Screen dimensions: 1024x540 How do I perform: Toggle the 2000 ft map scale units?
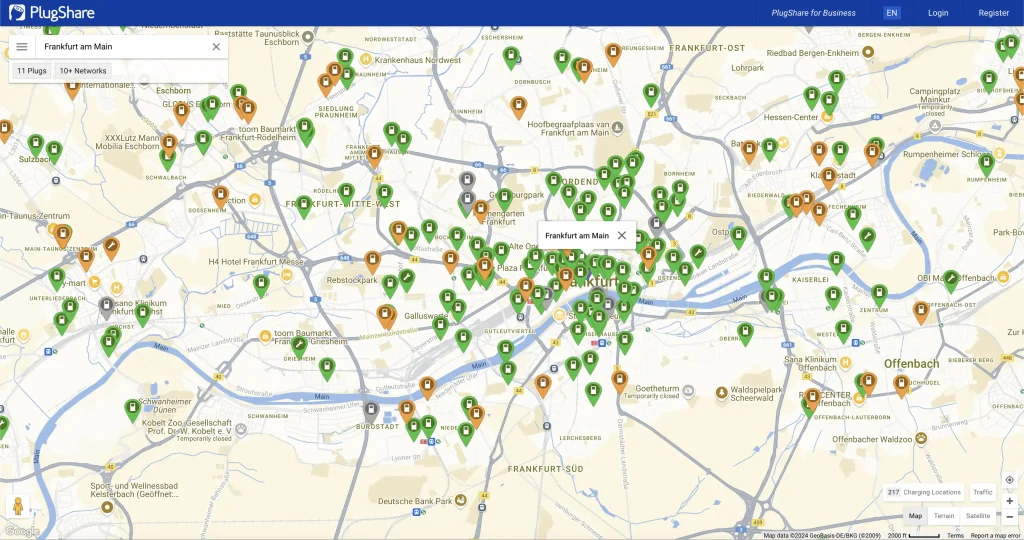tap(914, 535)
